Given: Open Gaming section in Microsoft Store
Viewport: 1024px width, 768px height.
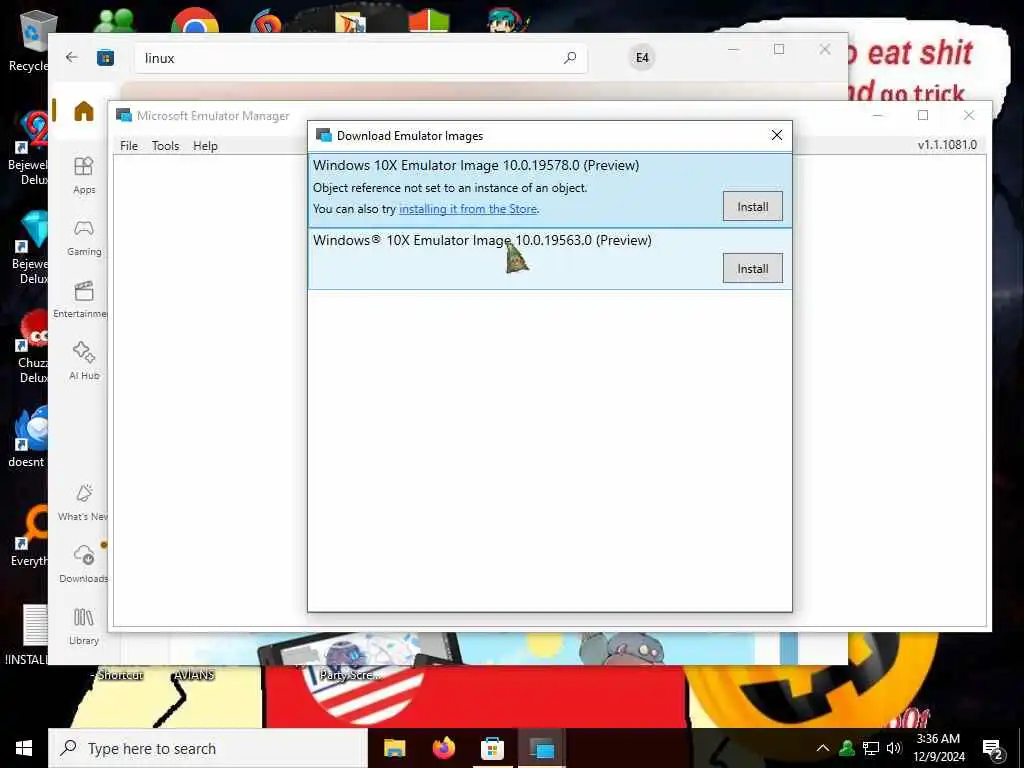Looking at the screenshot, I should (x=84, y=237).
